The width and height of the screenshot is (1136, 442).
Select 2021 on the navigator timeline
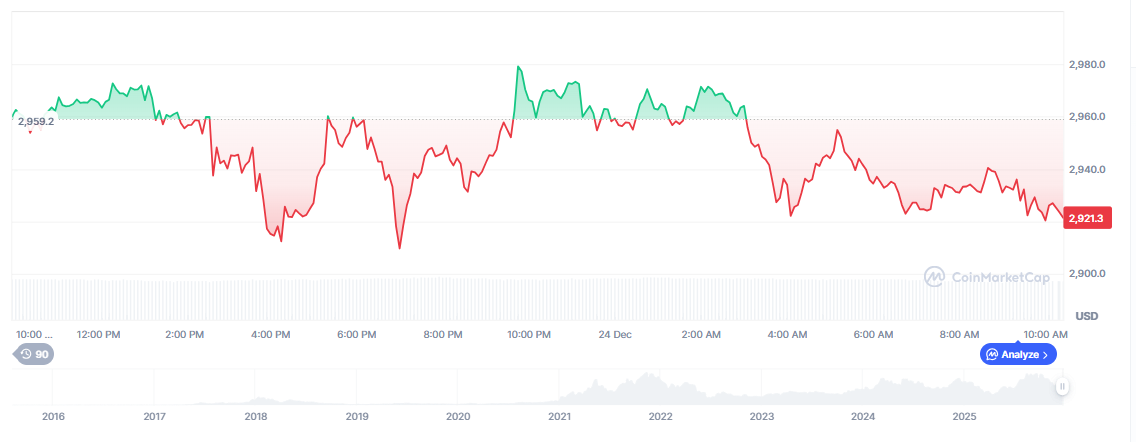(560, 415)
